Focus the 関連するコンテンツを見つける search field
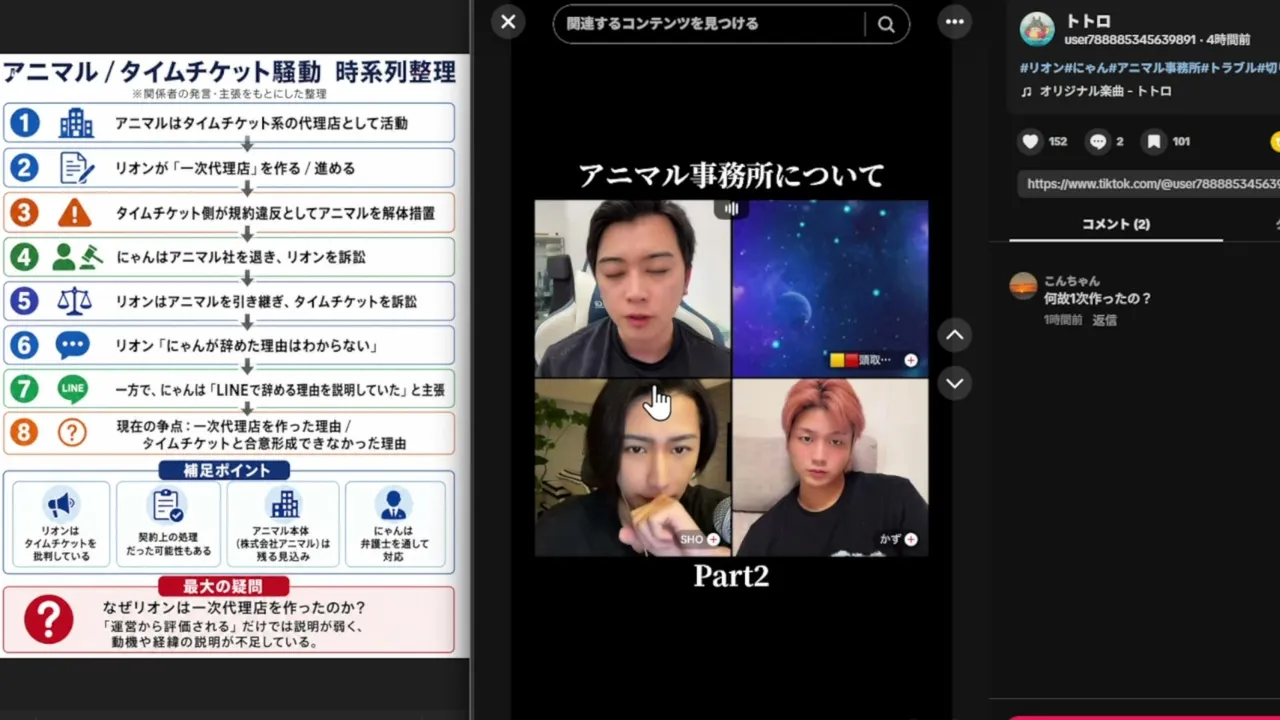Screen dimensions: 1280x720 (709, 24)
